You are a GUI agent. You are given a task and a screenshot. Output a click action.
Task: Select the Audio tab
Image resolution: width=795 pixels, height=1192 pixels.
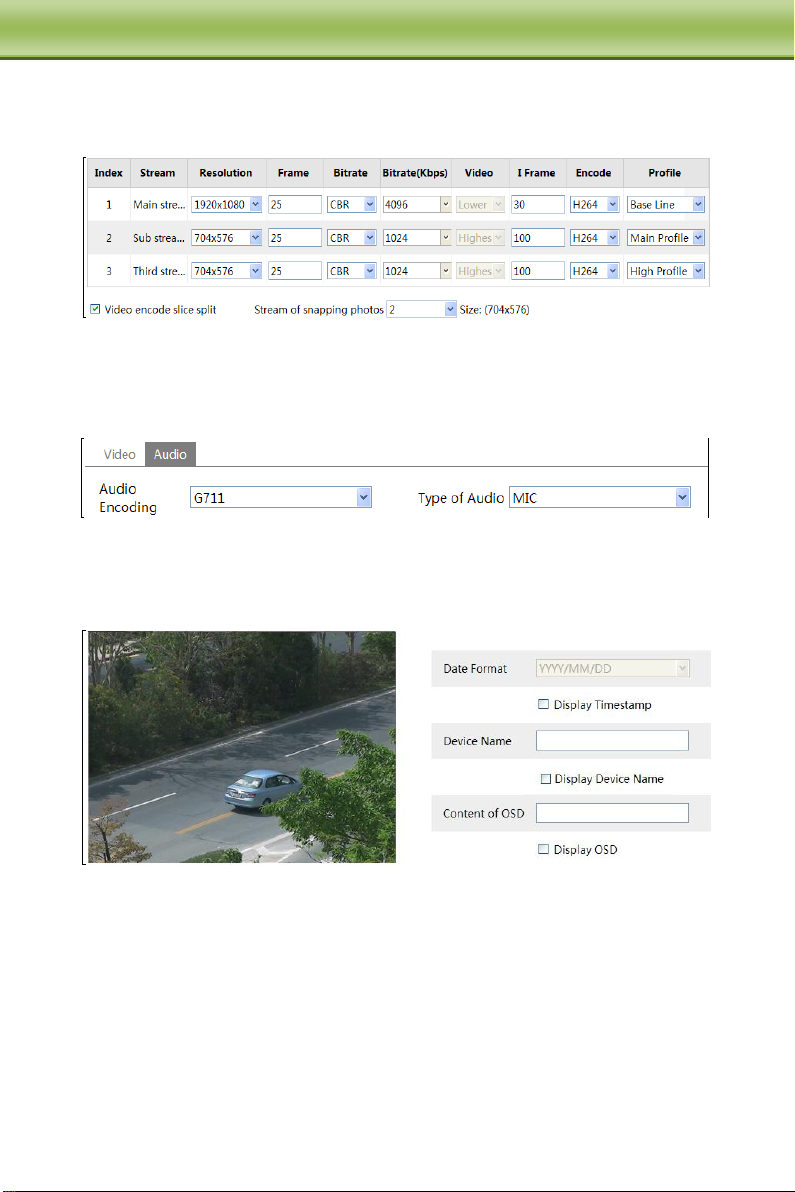click(169, 454)
